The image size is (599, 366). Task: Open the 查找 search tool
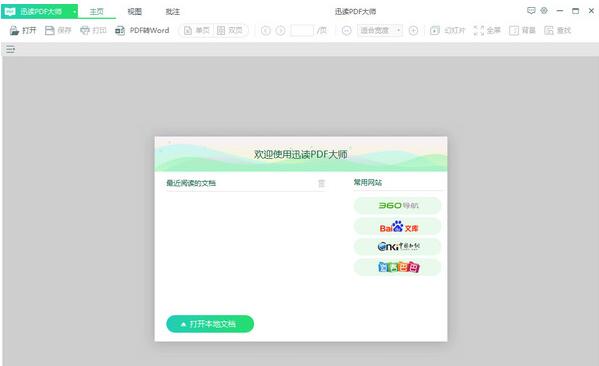pos(558,31)
